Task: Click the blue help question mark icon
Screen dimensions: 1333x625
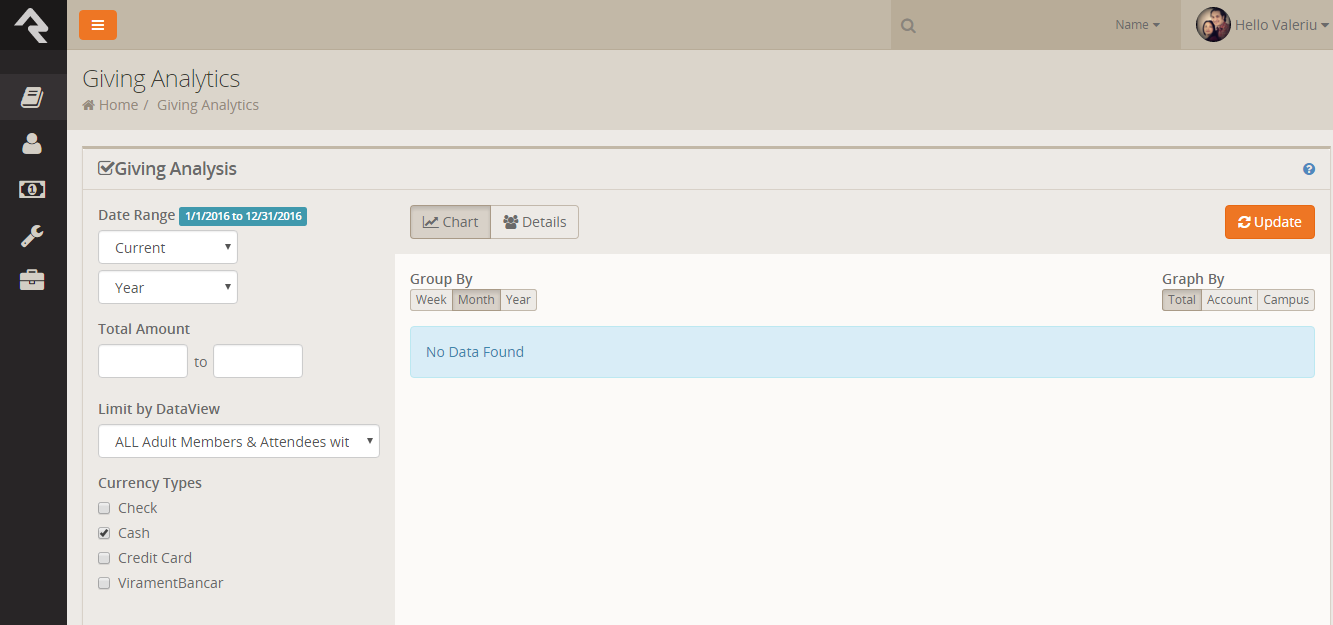Action: click(1308, 169)
